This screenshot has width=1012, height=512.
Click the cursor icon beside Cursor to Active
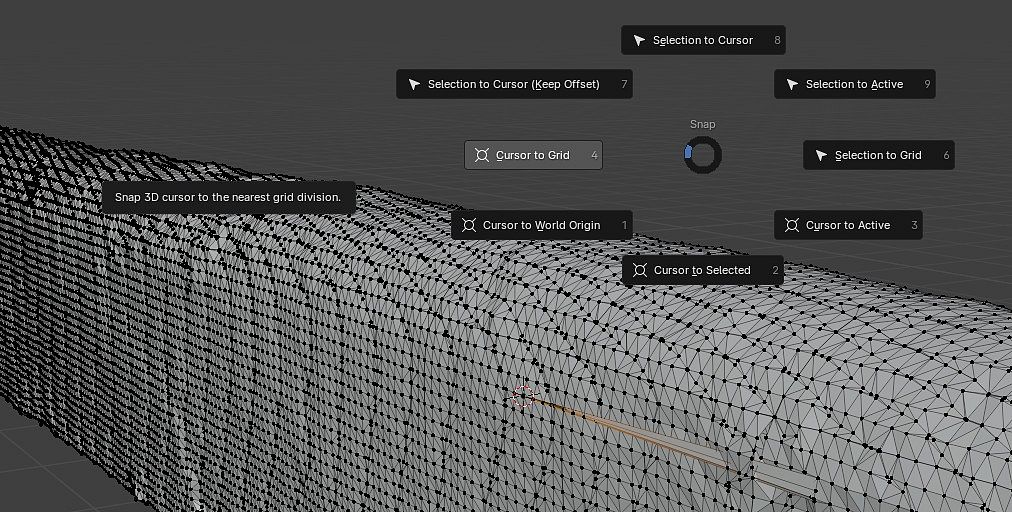[792, 226]
